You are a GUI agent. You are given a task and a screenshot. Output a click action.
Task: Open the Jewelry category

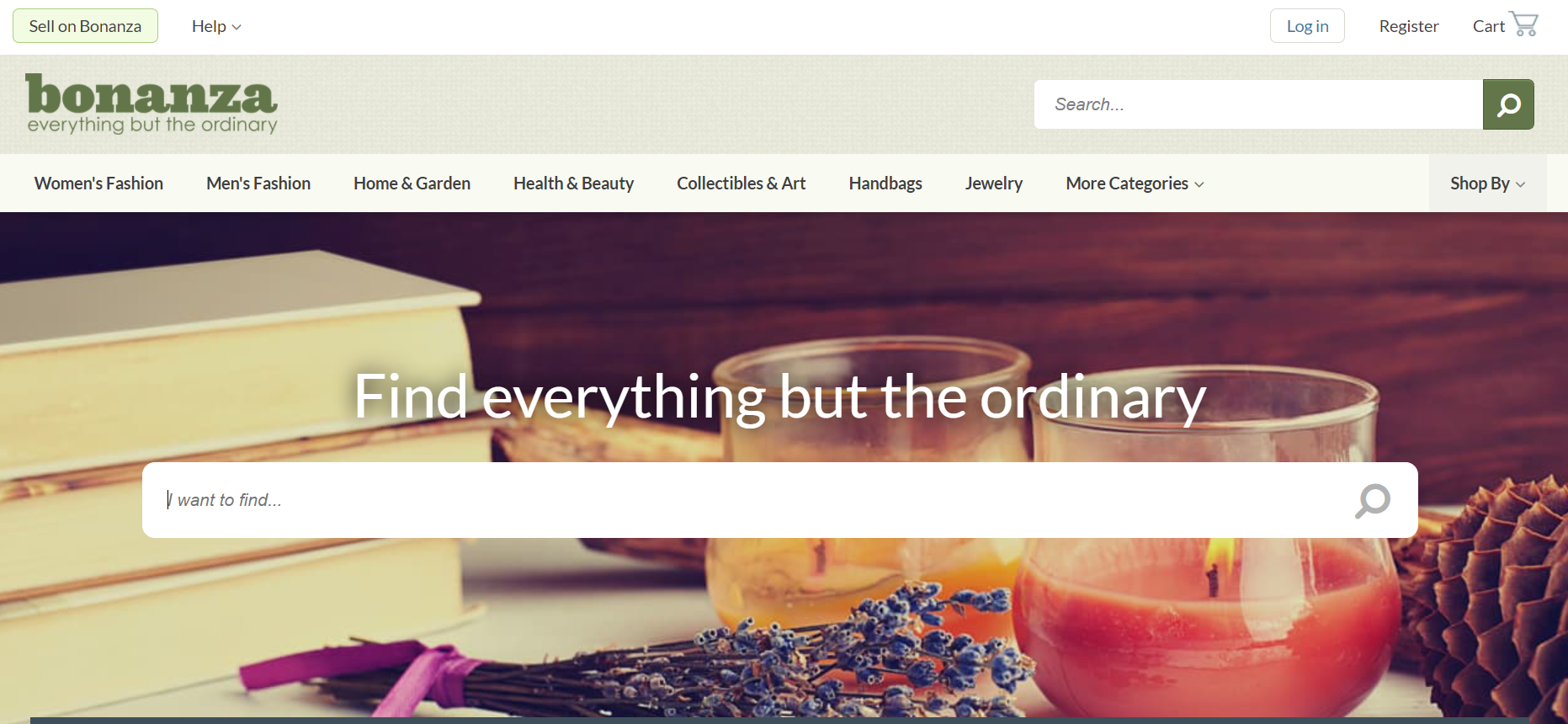click(x=994, y=184)
